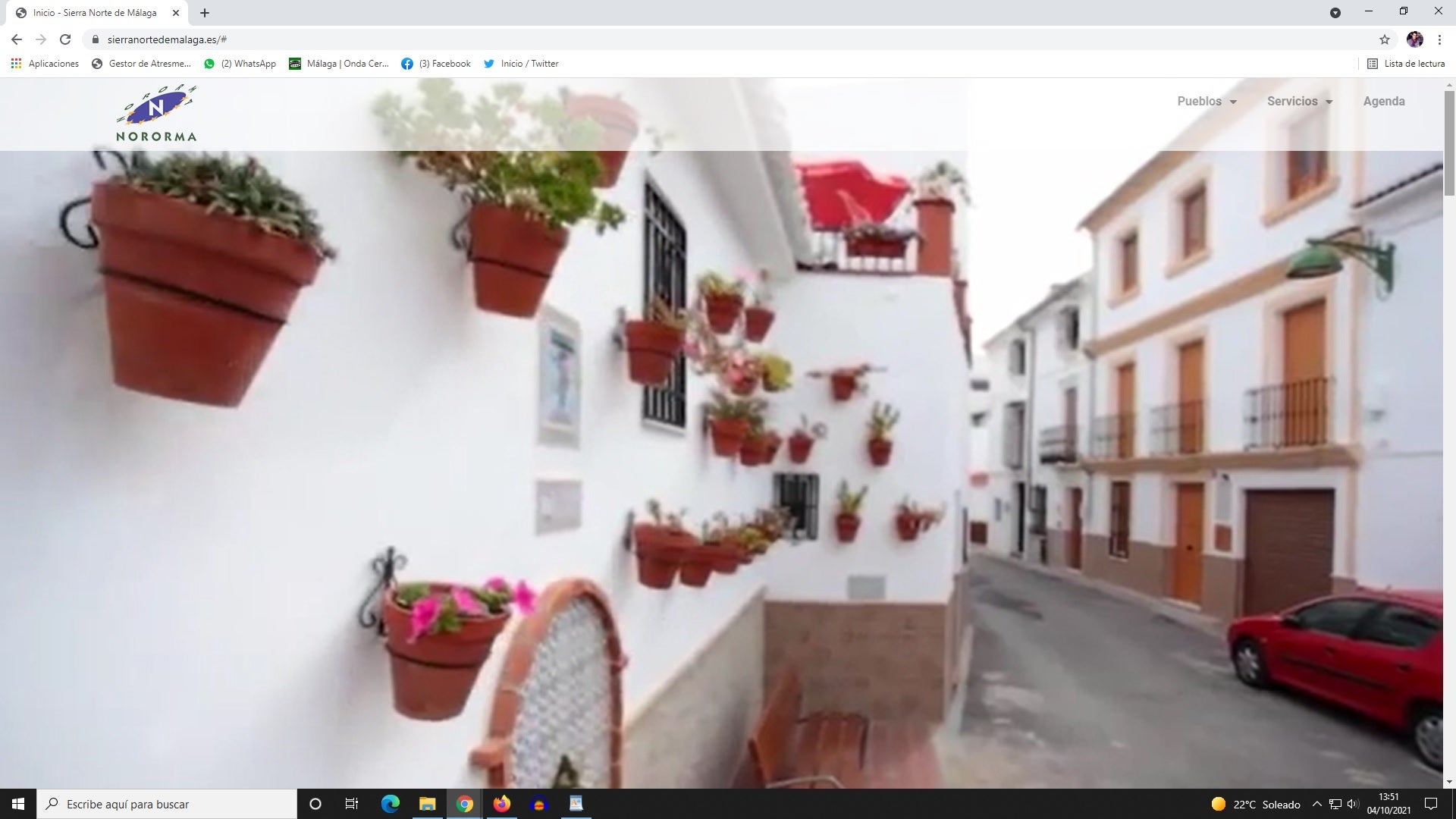Screen dimensions: 1456x819
Task: Click the NORORMA site logo
Action: coord(156,113)
